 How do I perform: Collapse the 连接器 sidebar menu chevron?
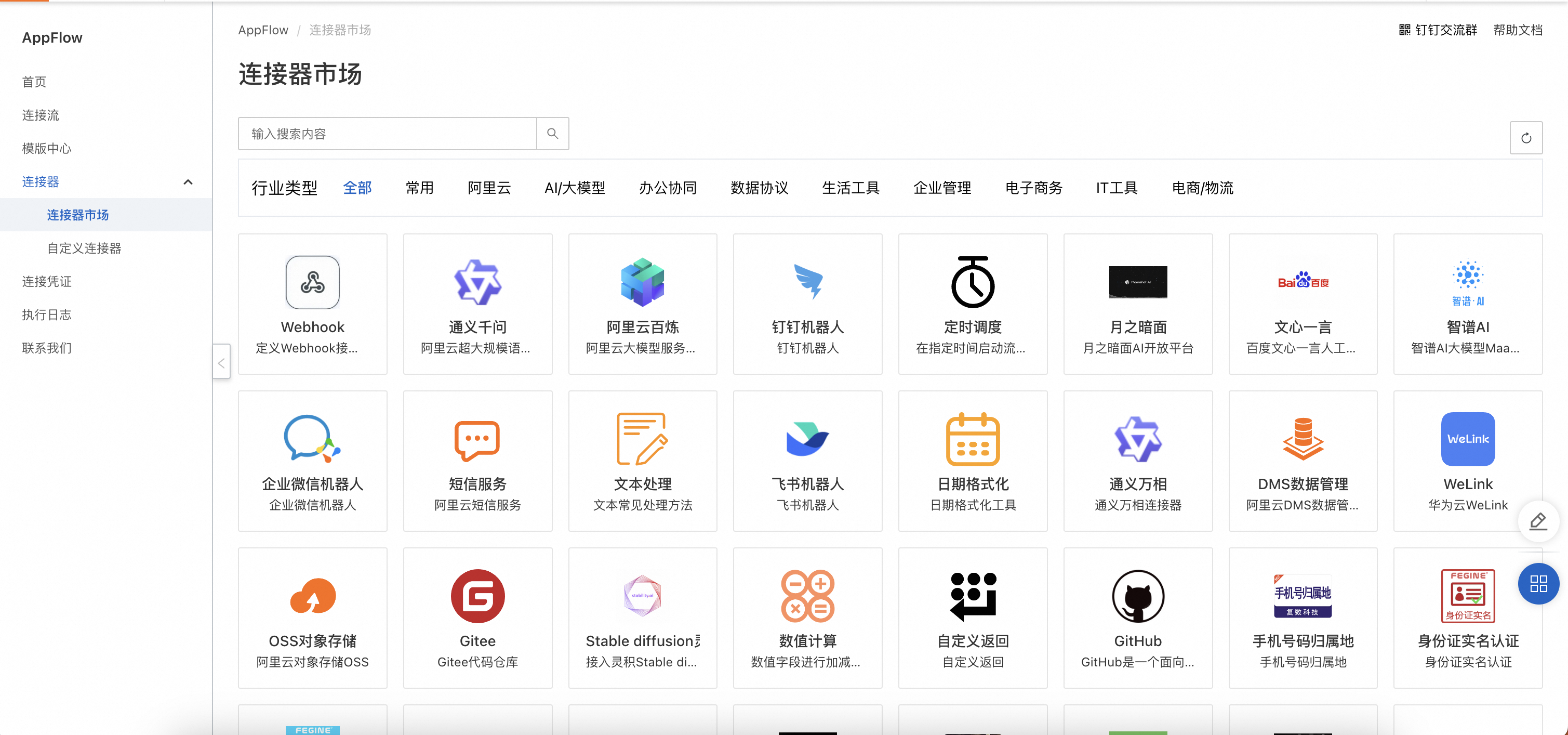tap(188, 182)
